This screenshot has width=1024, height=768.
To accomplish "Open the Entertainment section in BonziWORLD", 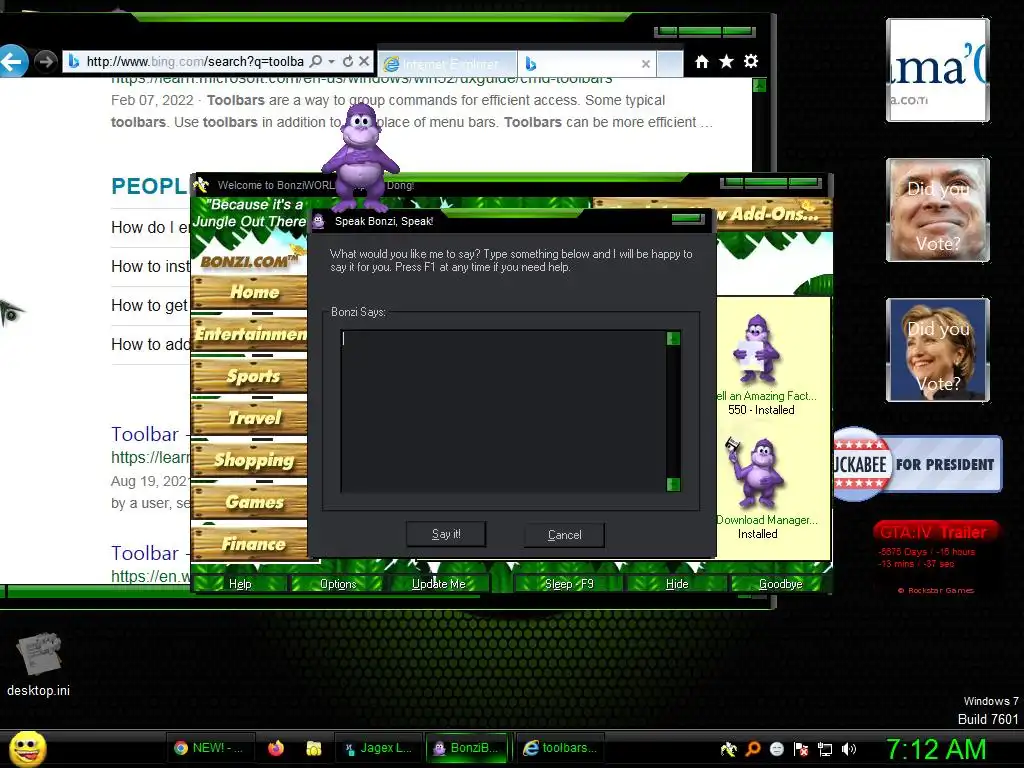I will click(x=250, y=334).
